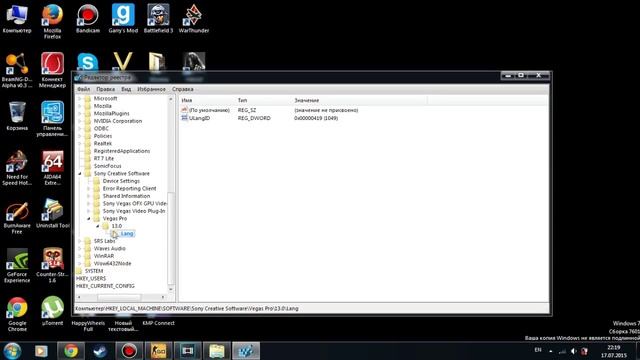
Task: Select the Wow6432Node key
Action: click(112, 263)
